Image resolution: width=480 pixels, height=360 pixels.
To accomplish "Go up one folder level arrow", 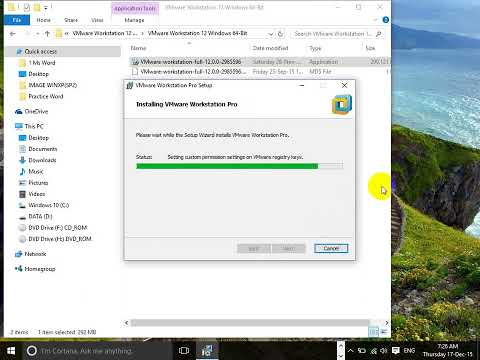I will coord(47,34).
